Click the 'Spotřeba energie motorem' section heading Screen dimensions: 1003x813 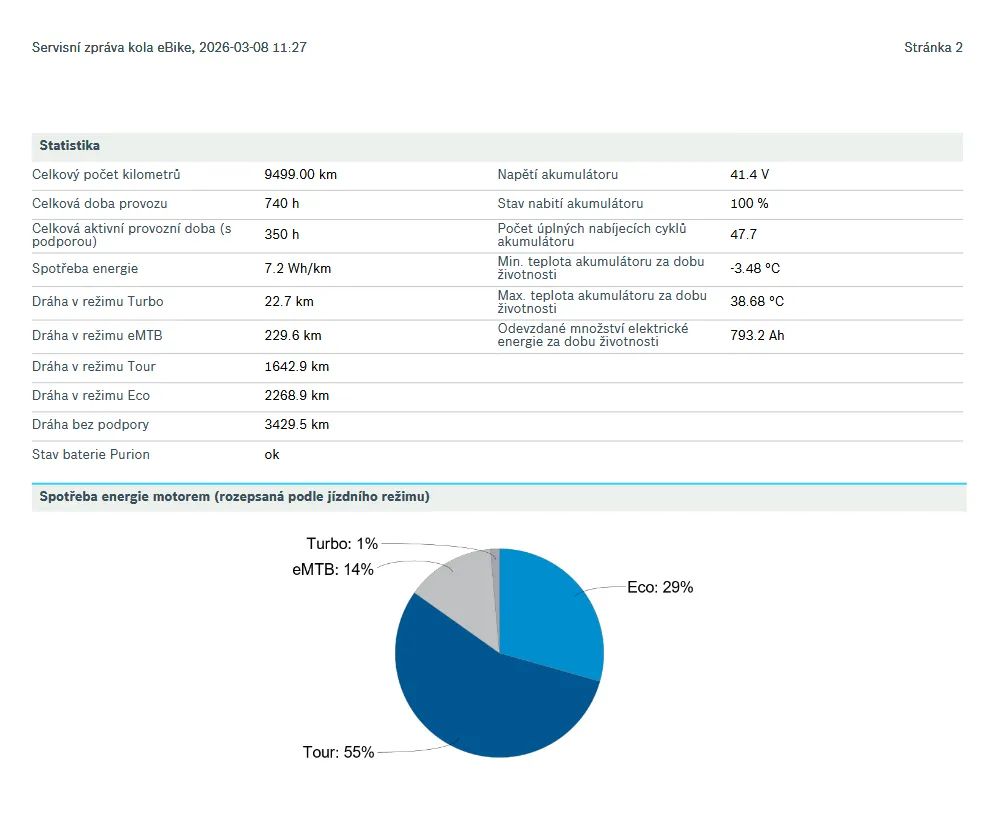pyautogui.click(x=234, y=497)
